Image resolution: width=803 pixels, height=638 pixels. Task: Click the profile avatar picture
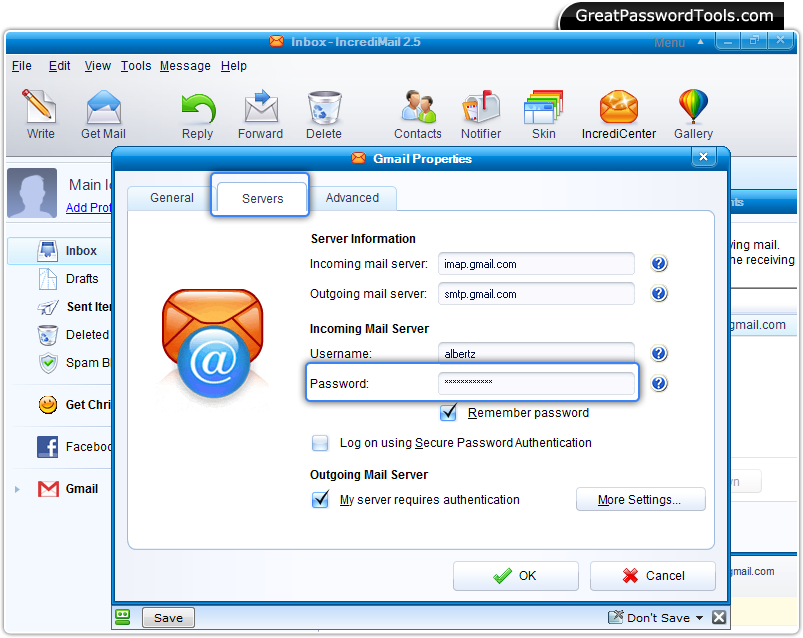pos(32,193)
